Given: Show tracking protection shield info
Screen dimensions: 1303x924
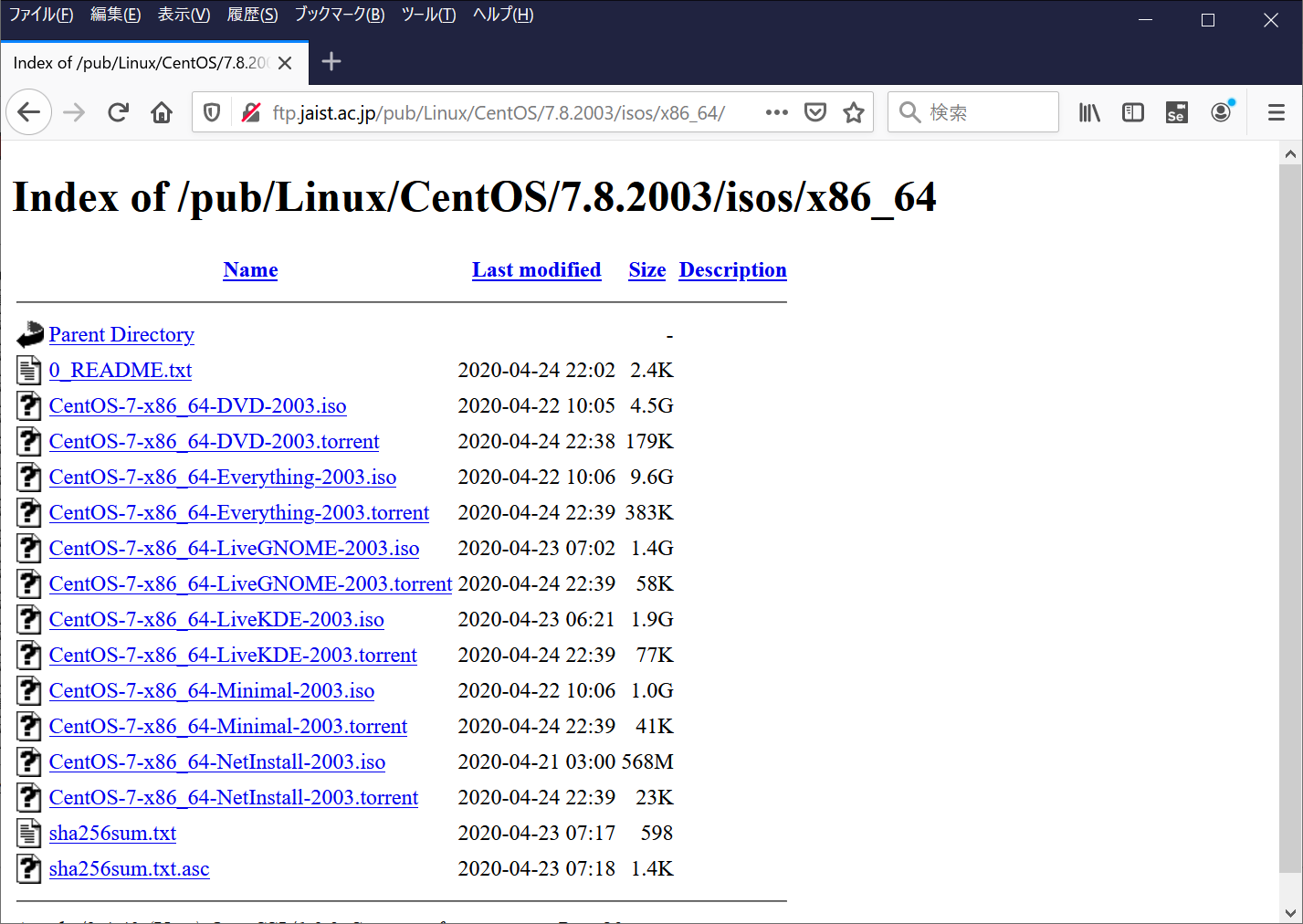Looking at the screenshot, I should click(x=212, y=112).
